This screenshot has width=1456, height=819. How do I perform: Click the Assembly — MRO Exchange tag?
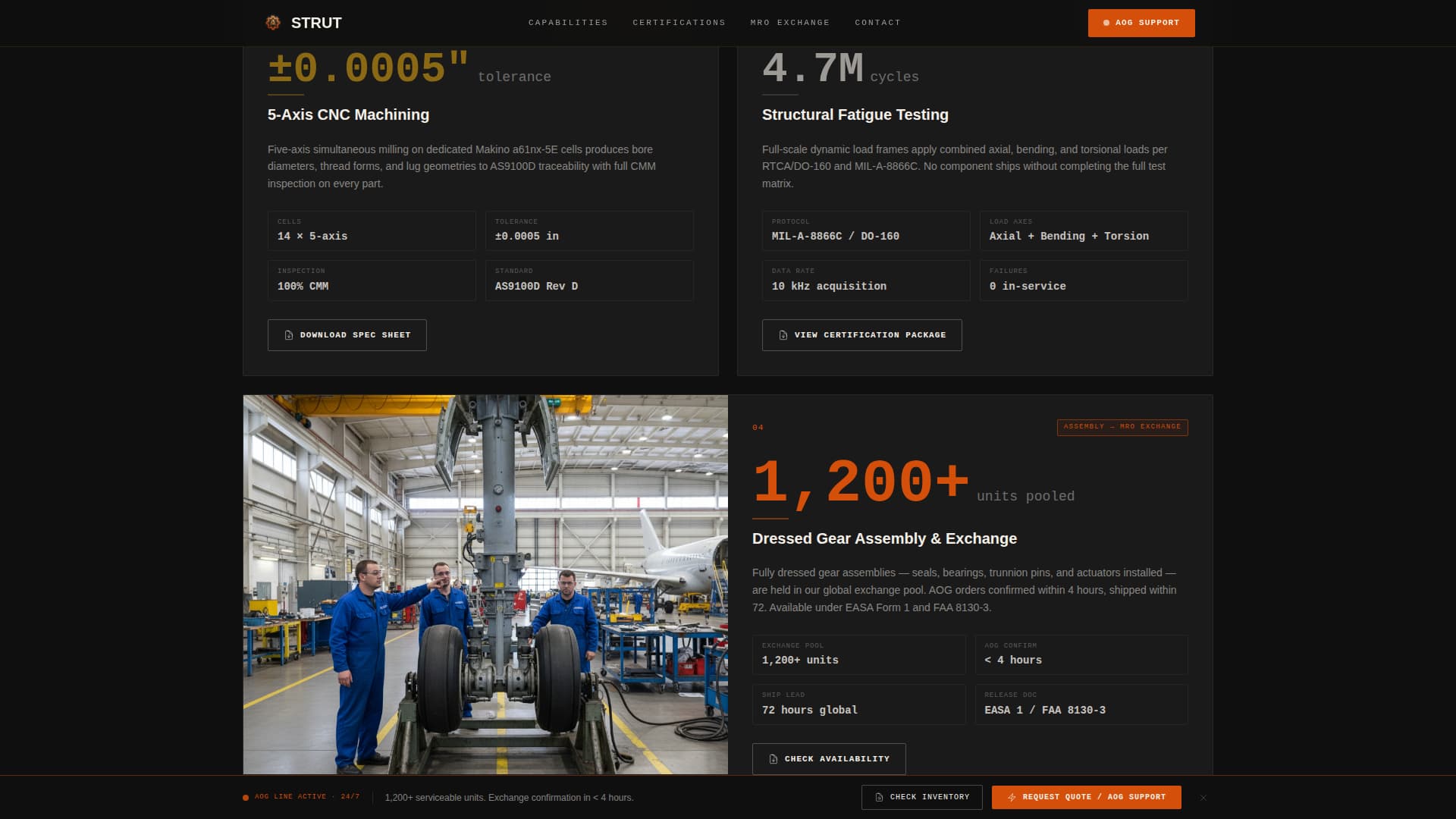[x=1122, y=427]
